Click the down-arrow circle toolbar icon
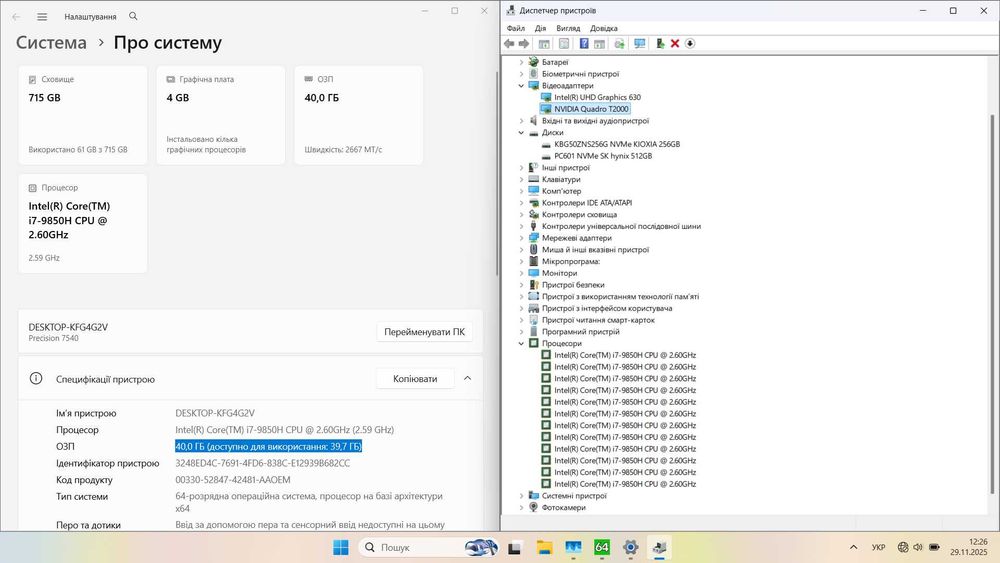Image resolution: width=1000 pixels, height=563 pixels. 690,43
